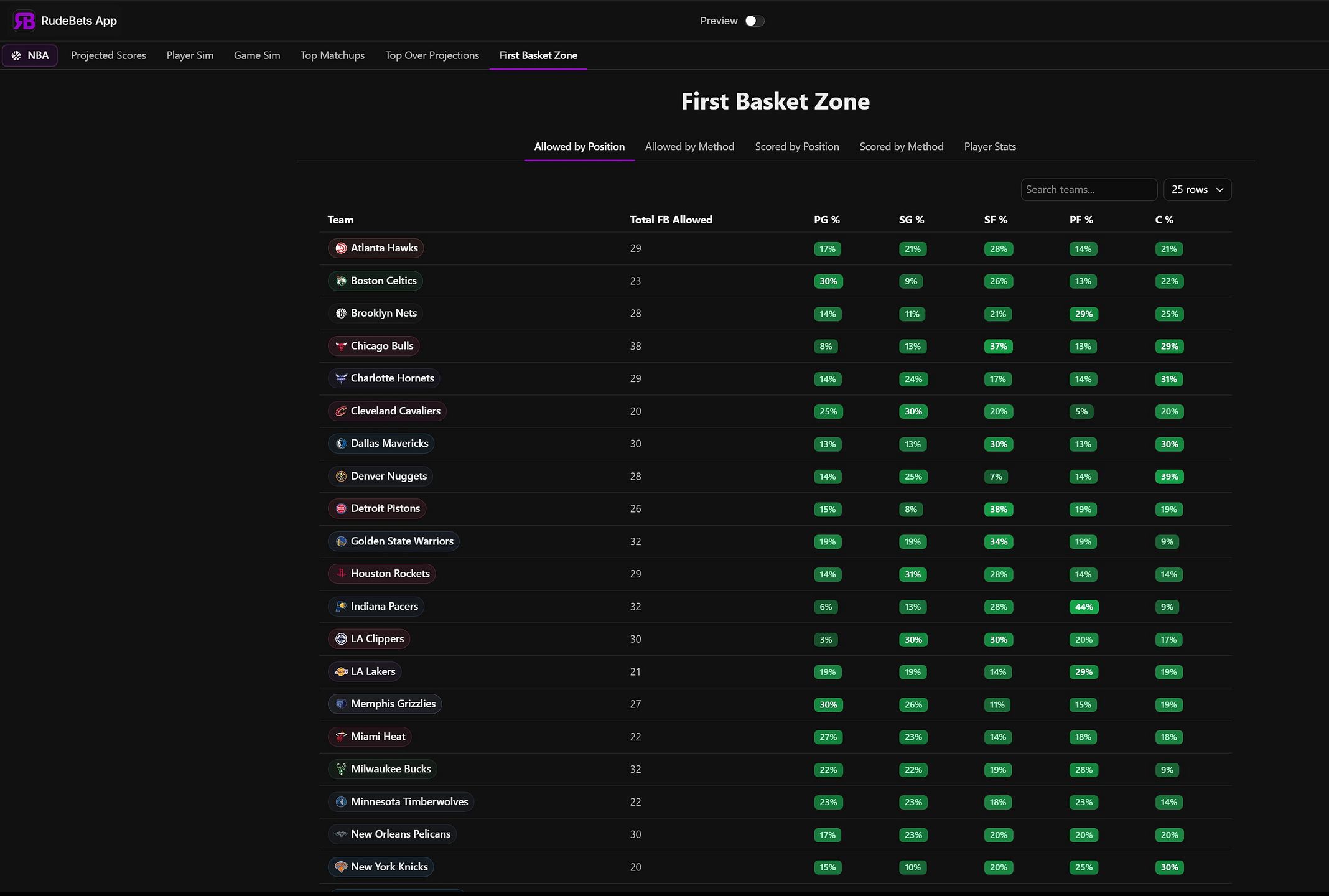The image size is (1329, 896).
Task: Sort by the Team column header
Action: click(340, 220)
